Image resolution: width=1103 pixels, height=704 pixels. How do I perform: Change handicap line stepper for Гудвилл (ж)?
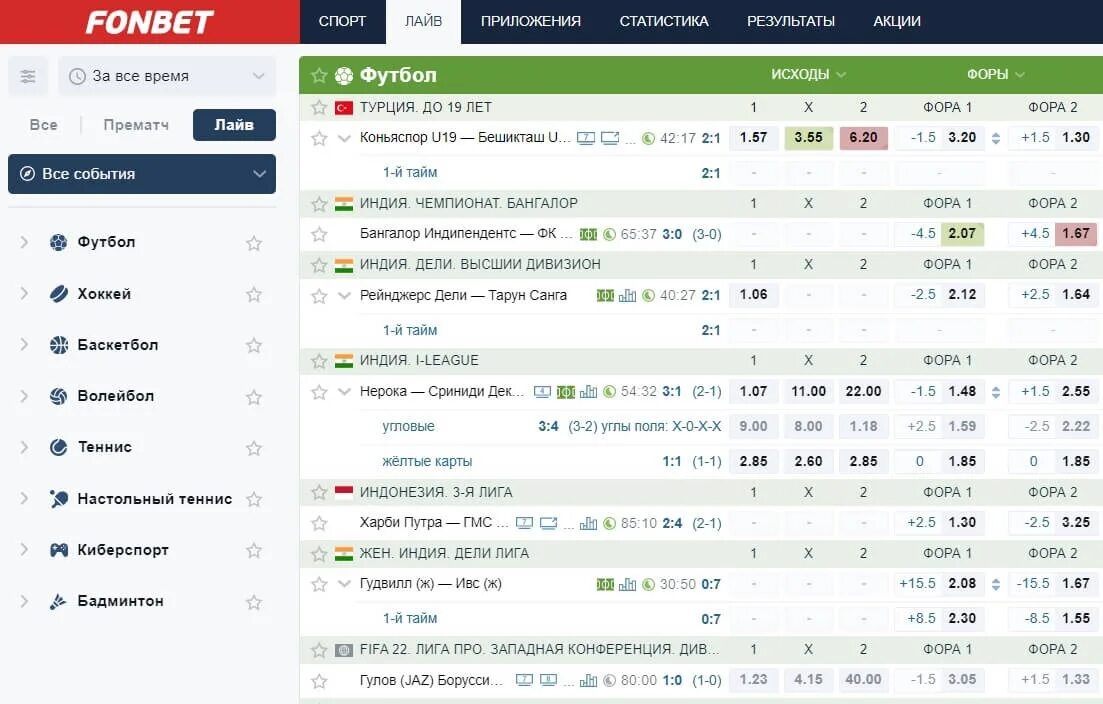click(x=996, y=584)
